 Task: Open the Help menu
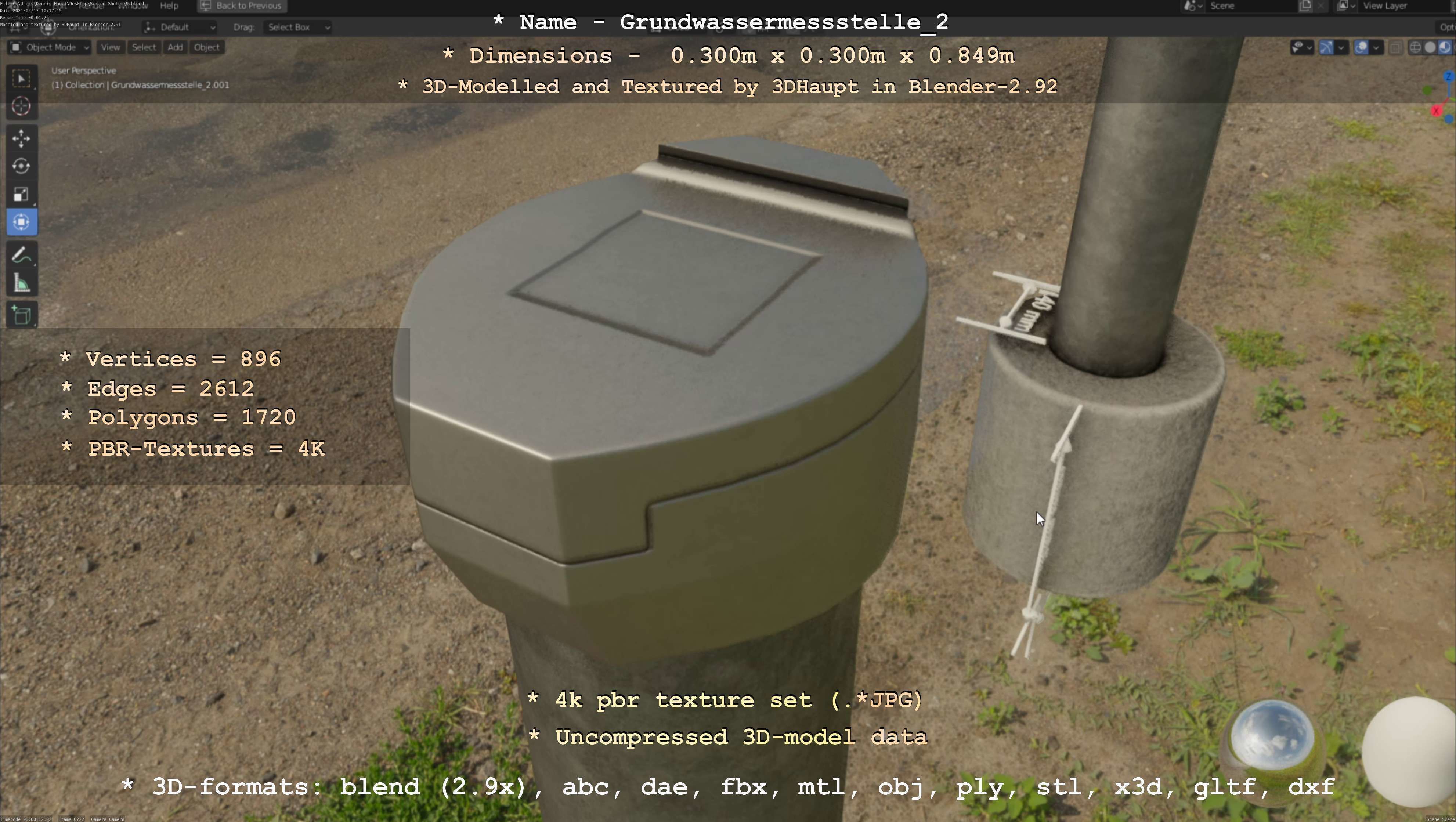tap(169, 6)
